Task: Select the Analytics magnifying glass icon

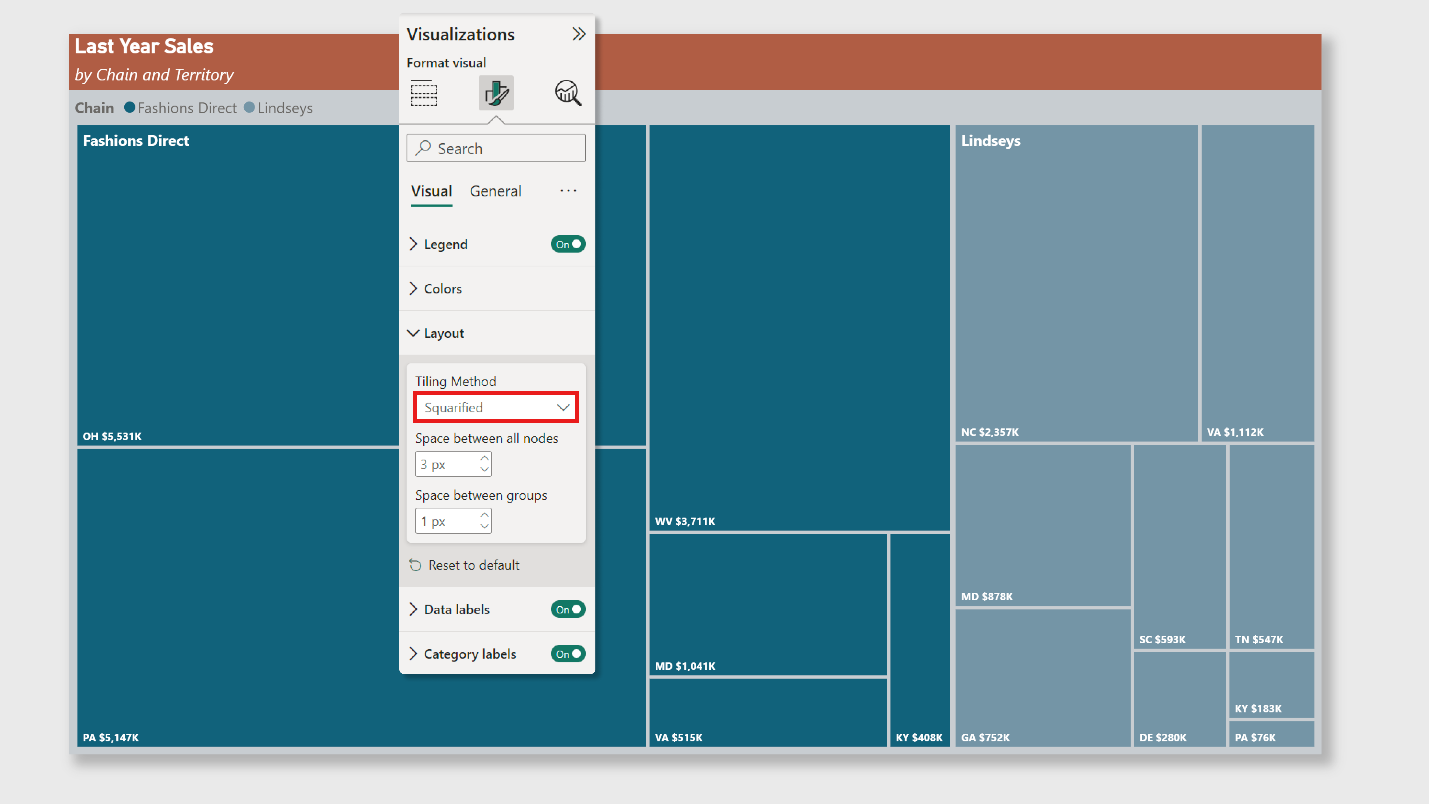Action: click(568, 92)
